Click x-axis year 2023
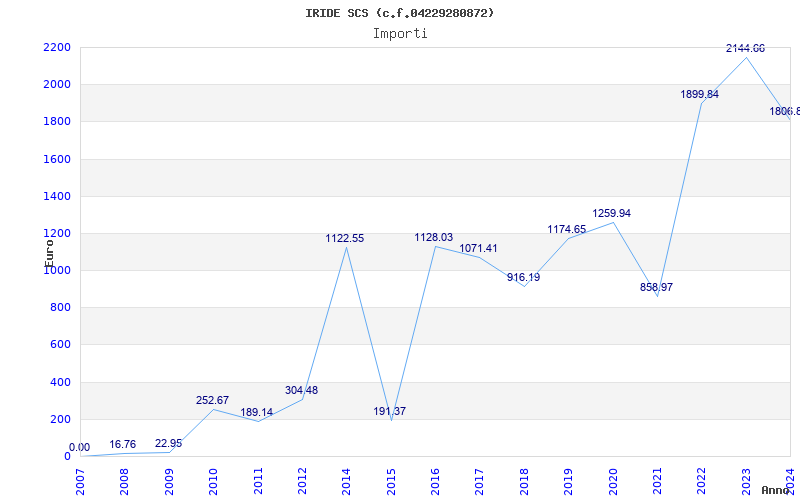This screenshot has width=800, height=500. coord(746,482)
